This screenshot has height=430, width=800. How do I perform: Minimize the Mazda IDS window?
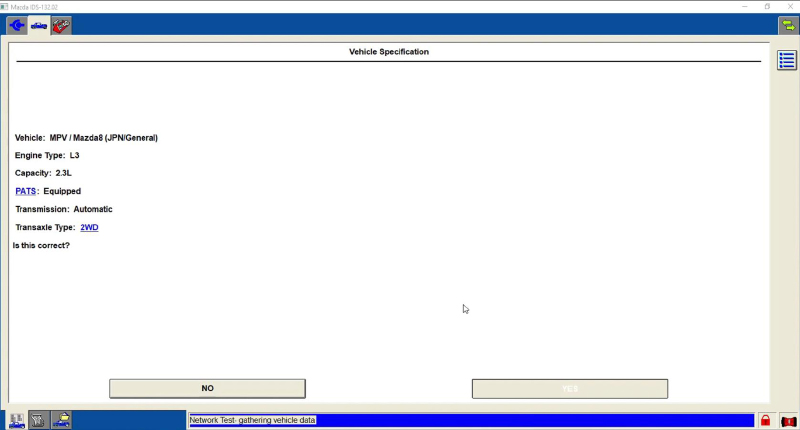741,6
